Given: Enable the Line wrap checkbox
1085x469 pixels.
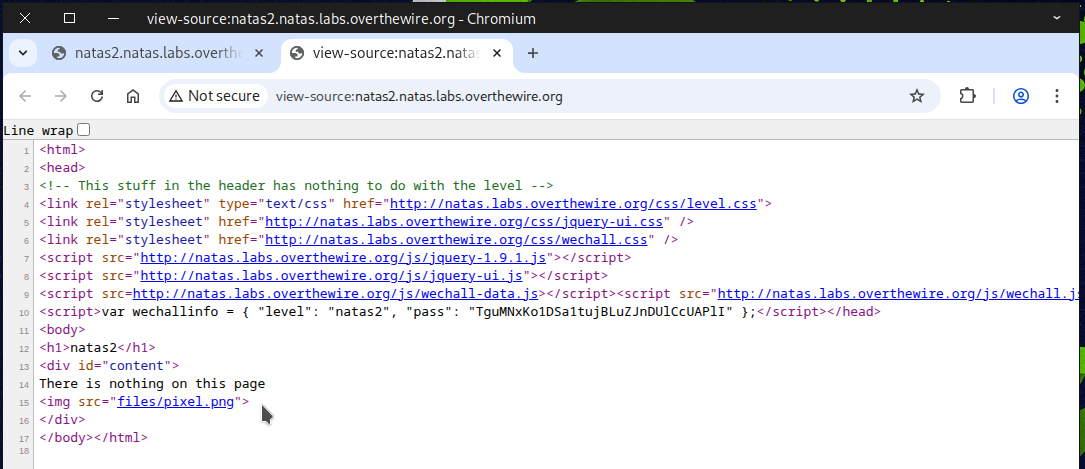Looking at the screenshot, I should [84, 130].
